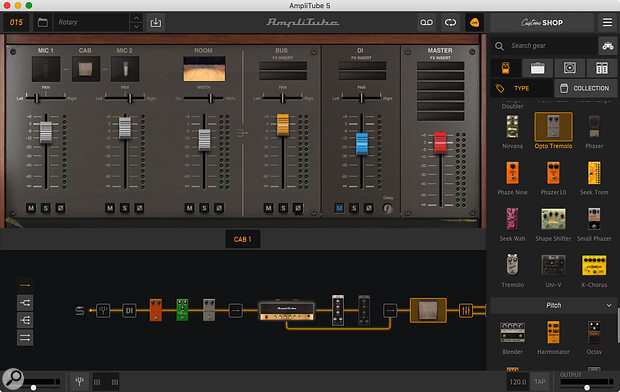Screen dimensions: 620x392
Task: Select the amp head in signal chain
Action: click(x=287, y=310)
